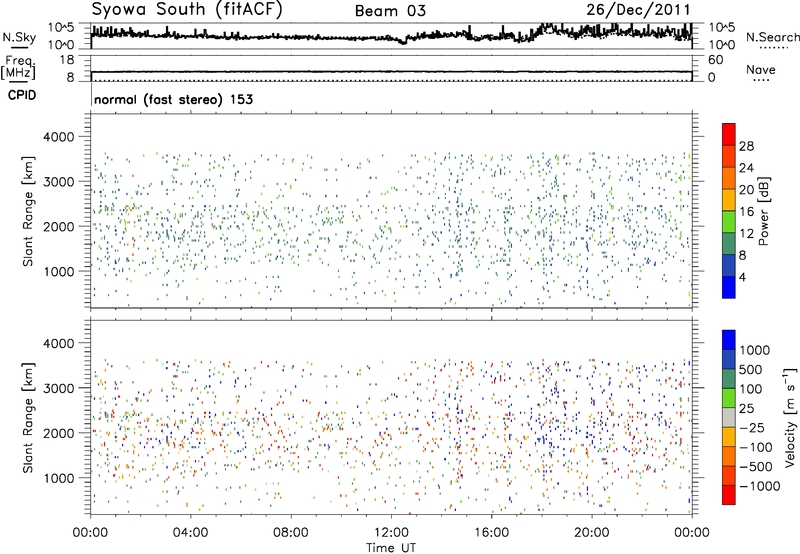Viewport: 800px width, 554px height.
Task: Select the 'normal (fast stereo) 153' text
Action: click(173, 99)
